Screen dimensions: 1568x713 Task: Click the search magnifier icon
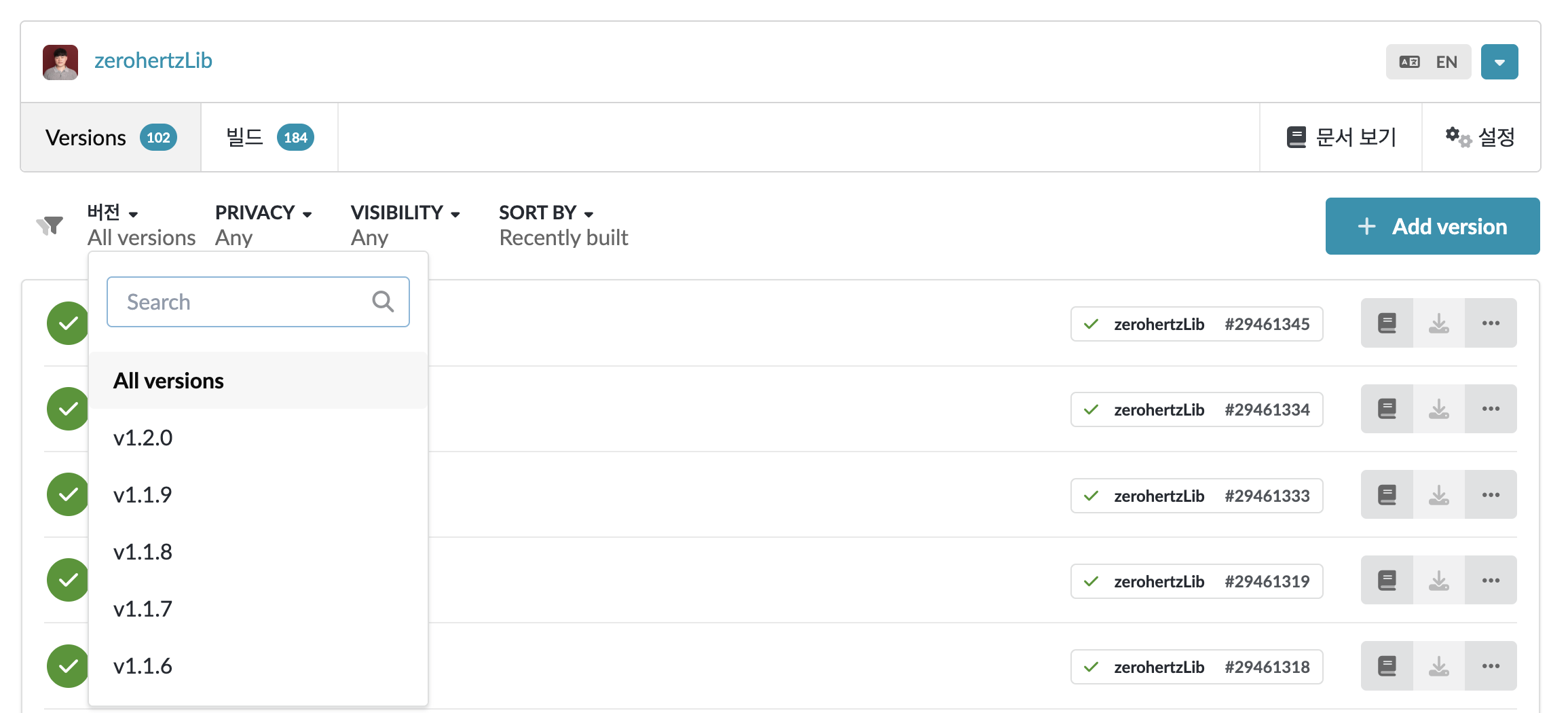coord(383,301)
